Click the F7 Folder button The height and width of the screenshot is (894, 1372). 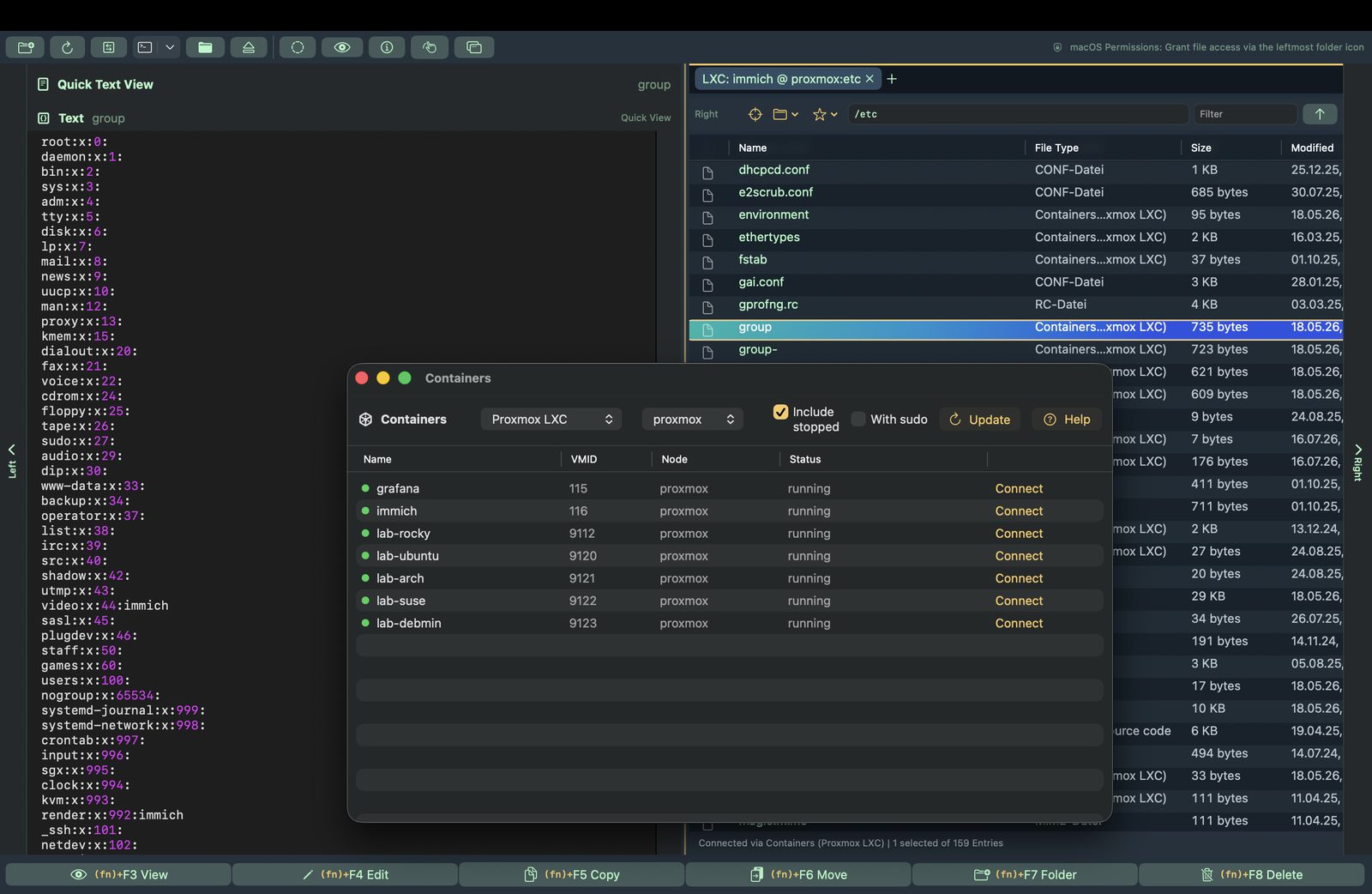(1025, 874)
